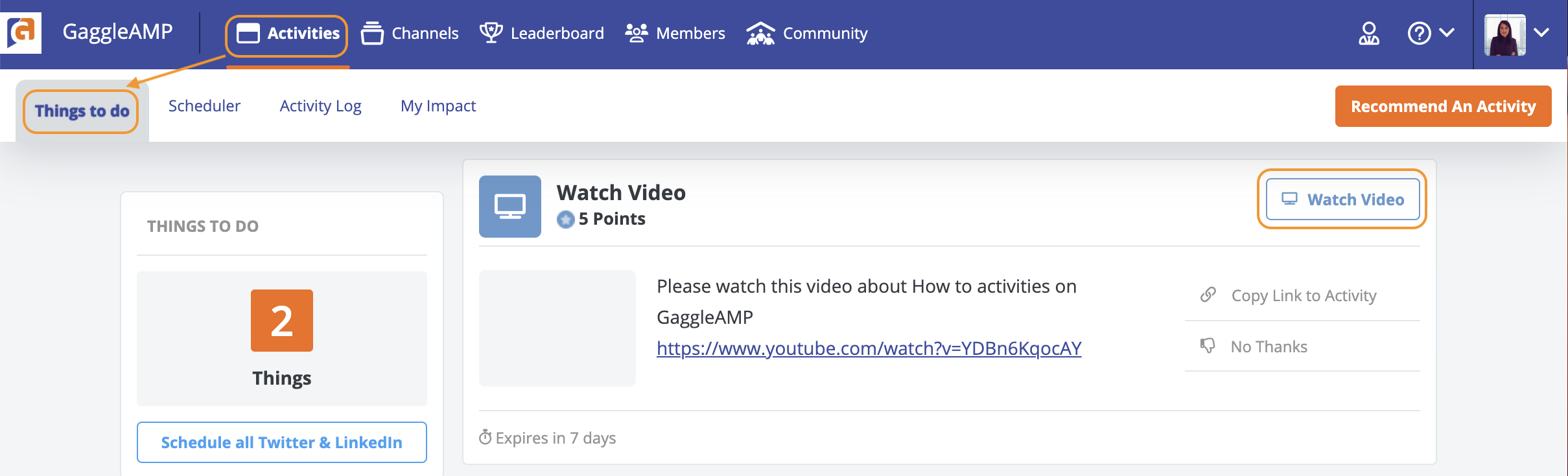The height and width of the screenshot is (476, 1568).
Task: Click Recommend An Activity button
Action: 1443,106
